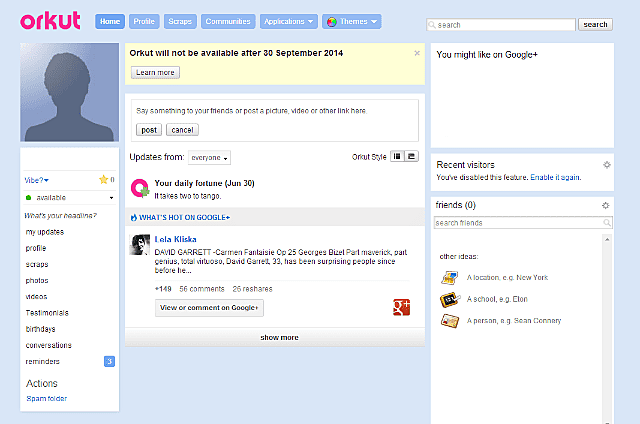Click the orkut logo
This screenshot has height=424, width=640.
point(50,20)
